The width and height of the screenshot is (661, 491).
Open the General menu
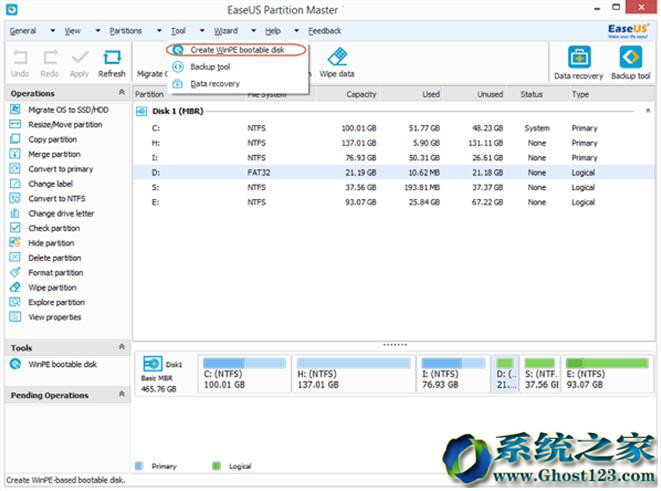pos(23,31)
